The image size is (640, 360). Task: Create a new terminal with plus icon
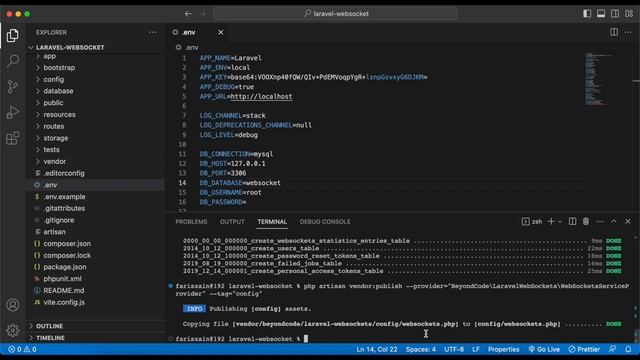tap(551, 221)
